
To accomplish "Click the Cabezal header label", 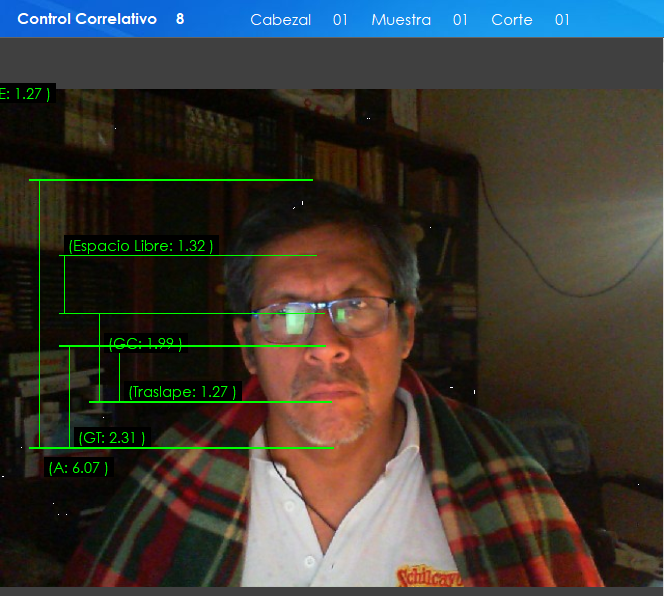I will (280, 20).
